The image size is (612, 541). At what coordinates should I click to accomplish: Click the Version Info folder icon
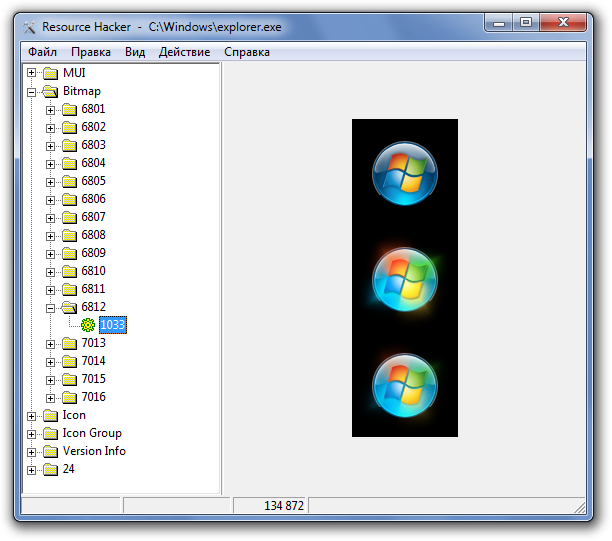click(50, 451)
